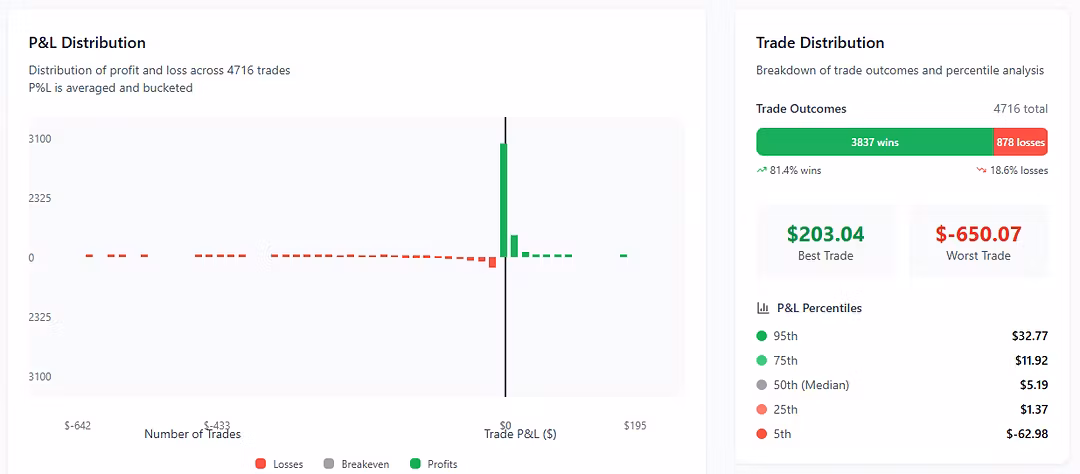Click the green dot next to 95th percentile
1080x474 pixels.
tap(762, 336)
